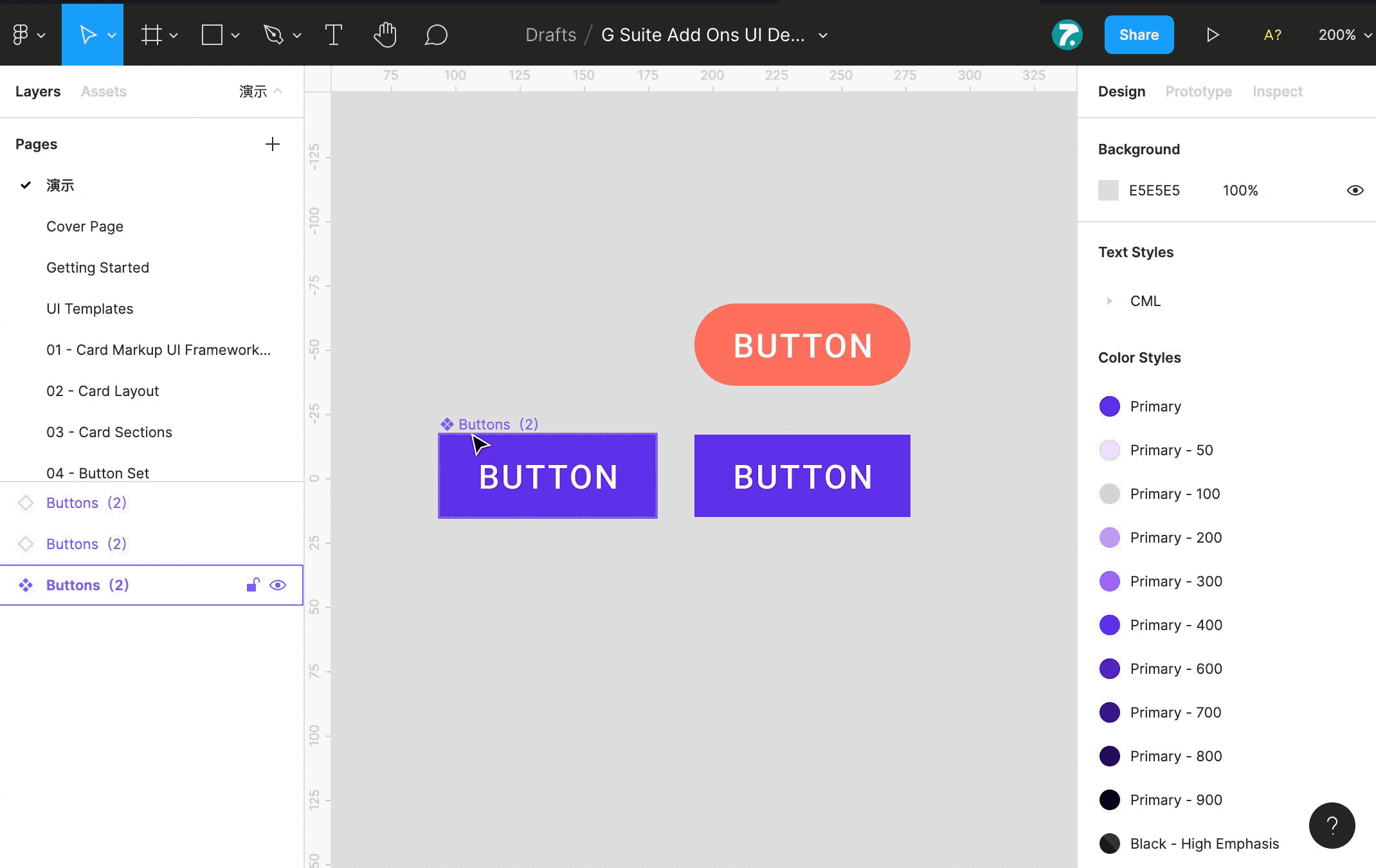Select the Rectangle shape tool

(x=212, y=35)
